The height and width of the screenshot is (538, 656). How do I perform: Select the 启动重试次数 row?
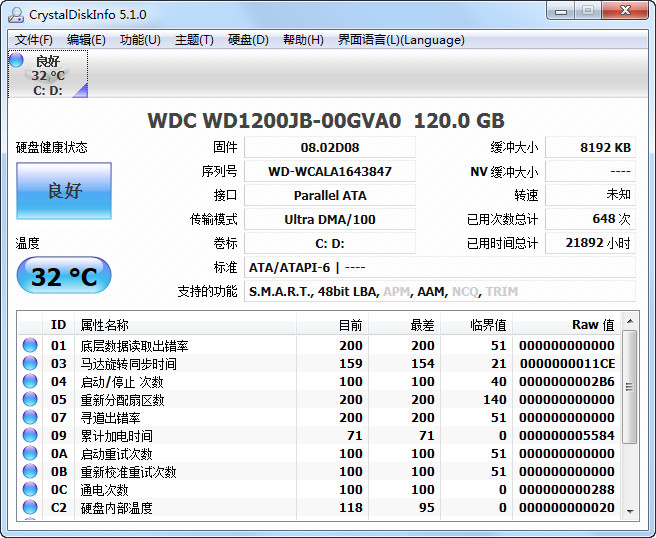coord(320,453)
